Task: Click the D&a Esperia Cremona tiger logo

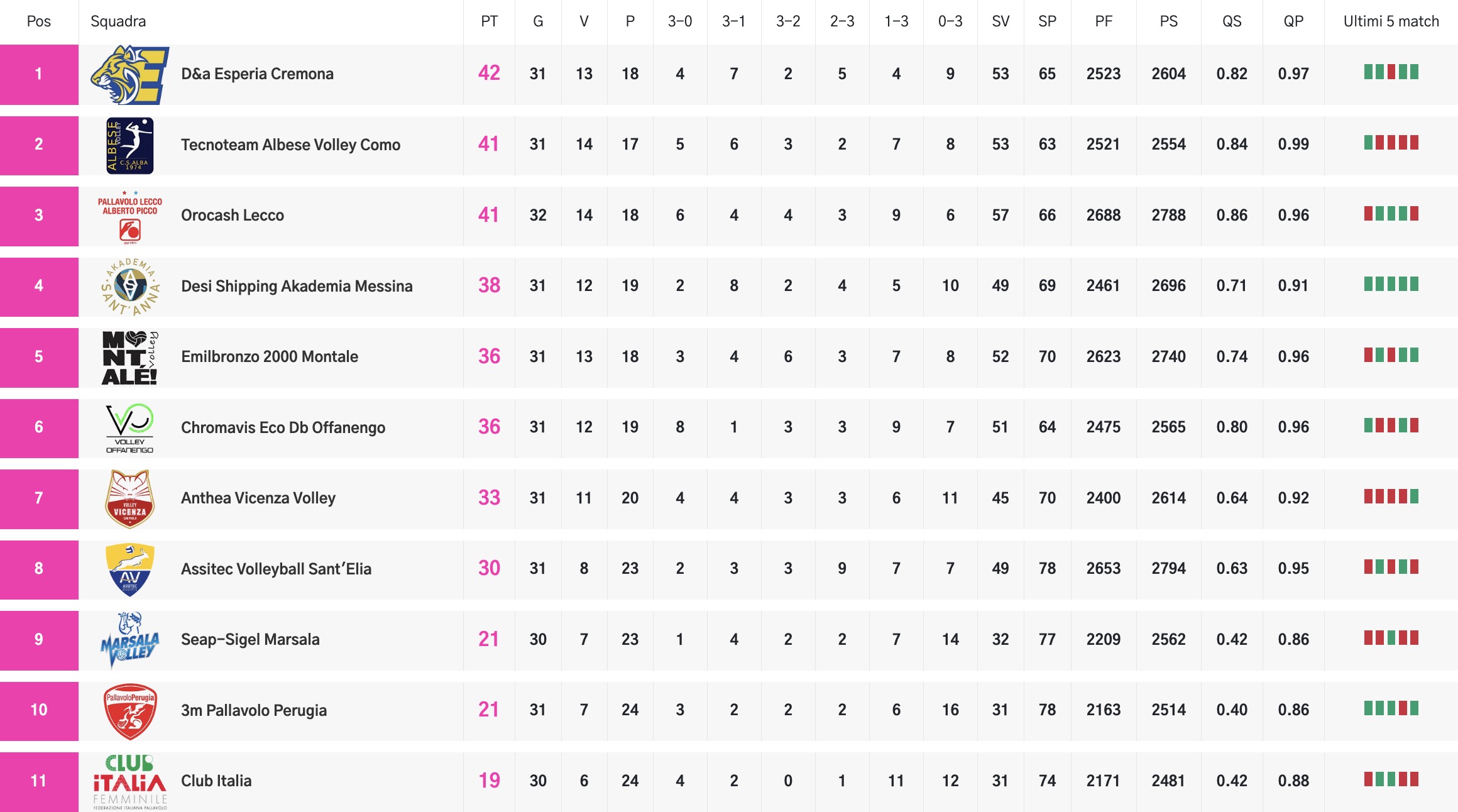Action: 129,74
